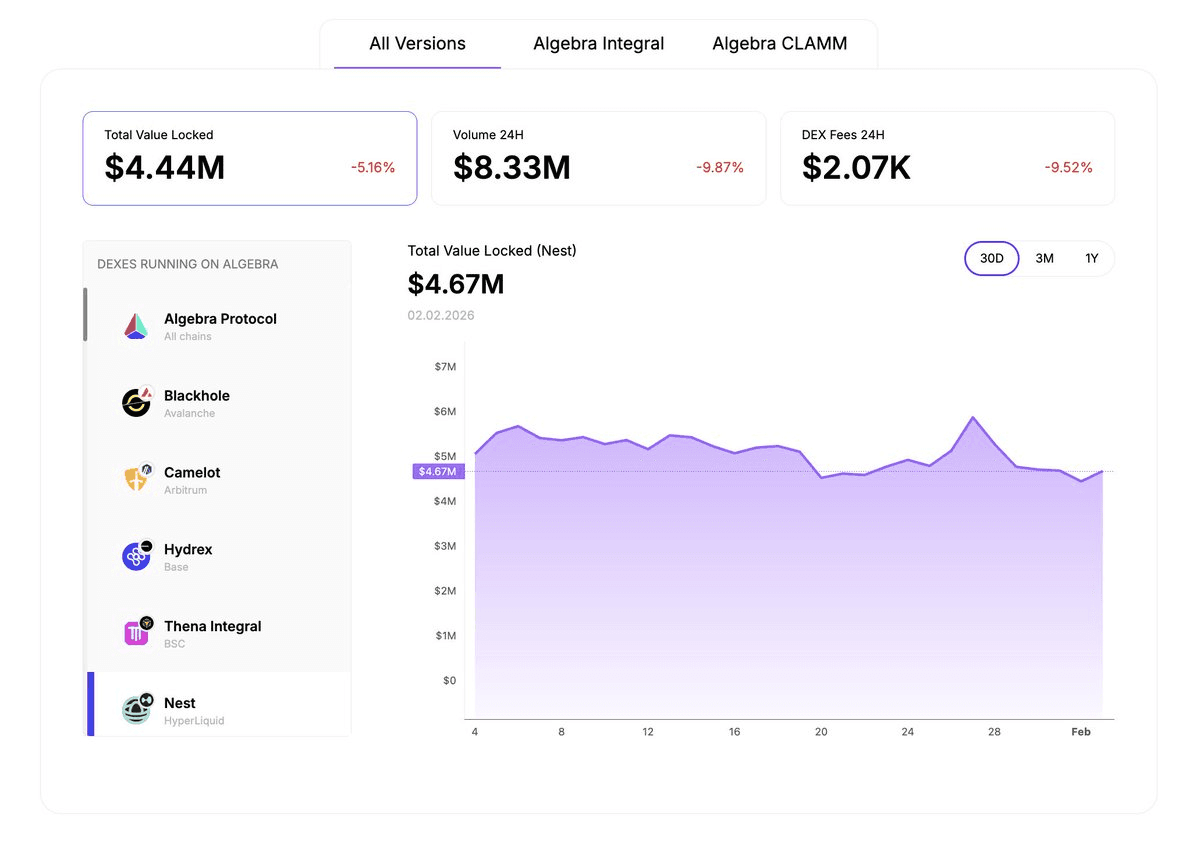This screenshot has width=1200, height=842.
Task: Click the chart peak near day 28
Action: 973,418
